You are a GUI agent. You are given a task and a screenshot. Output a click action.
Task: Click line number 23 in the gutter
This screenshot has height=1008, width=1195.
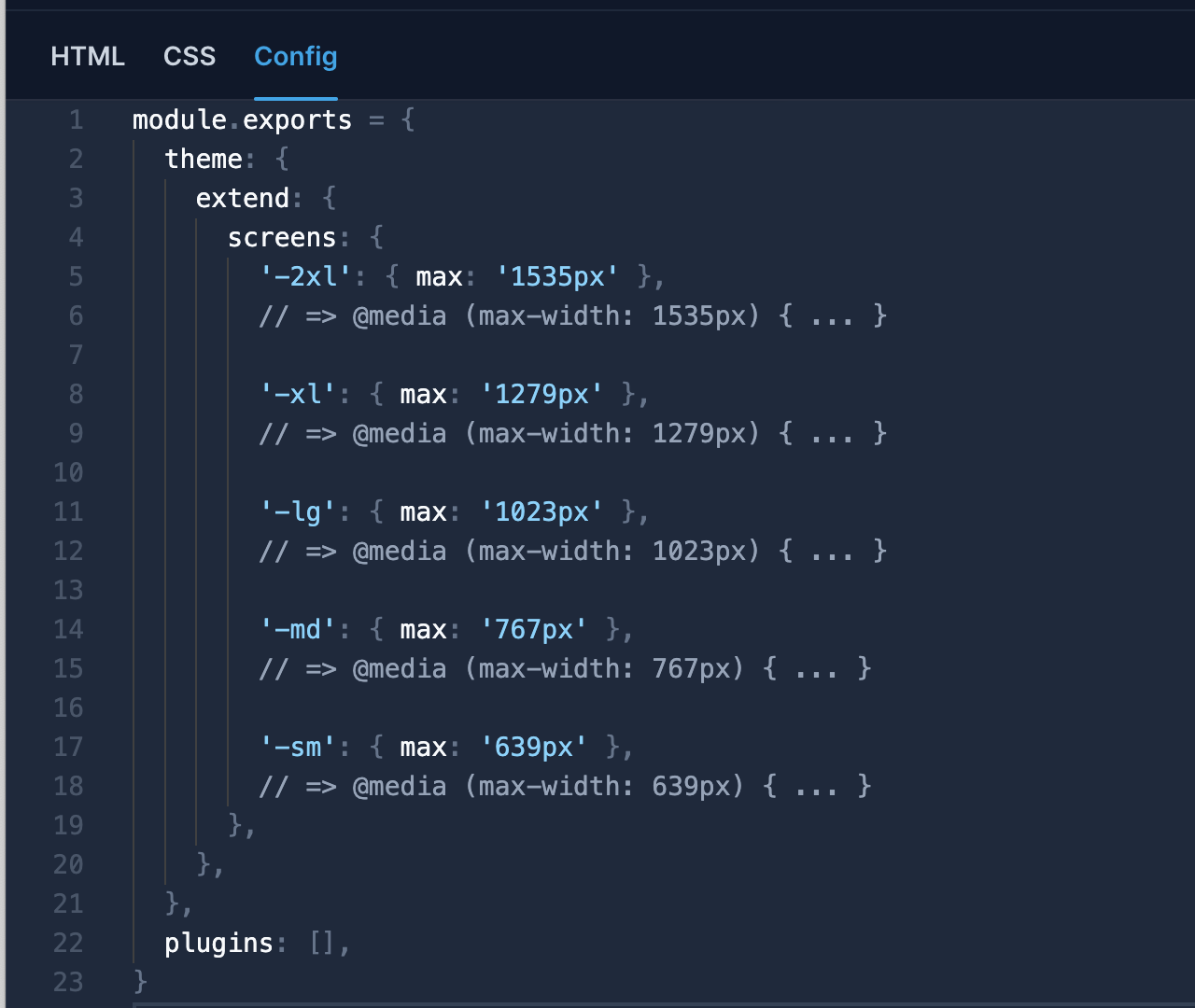point(68,982)
